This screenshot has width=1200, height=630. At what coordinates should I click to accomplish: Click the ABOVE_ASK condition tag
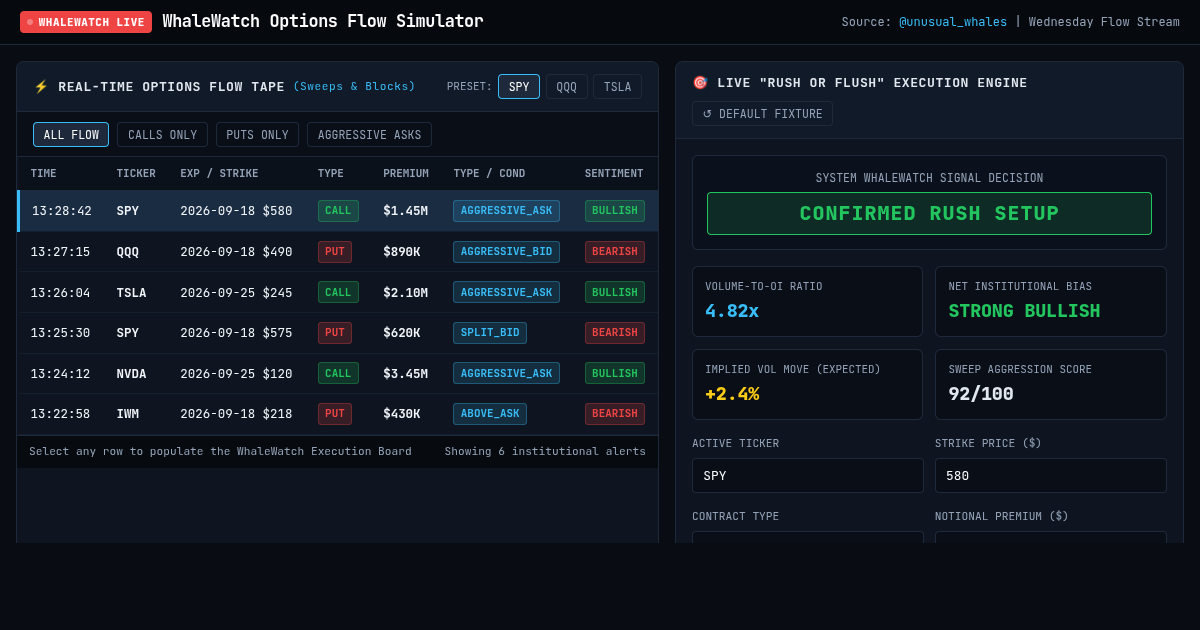click(x=490, y=414)
